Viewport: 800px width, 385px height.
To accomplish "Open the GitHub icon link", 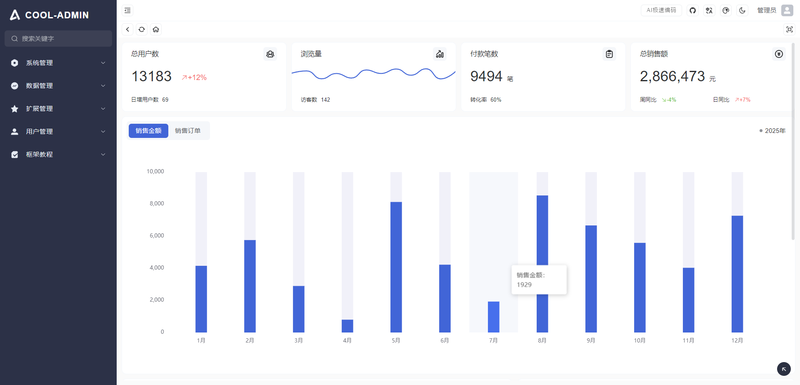I will tap(692, 10).
